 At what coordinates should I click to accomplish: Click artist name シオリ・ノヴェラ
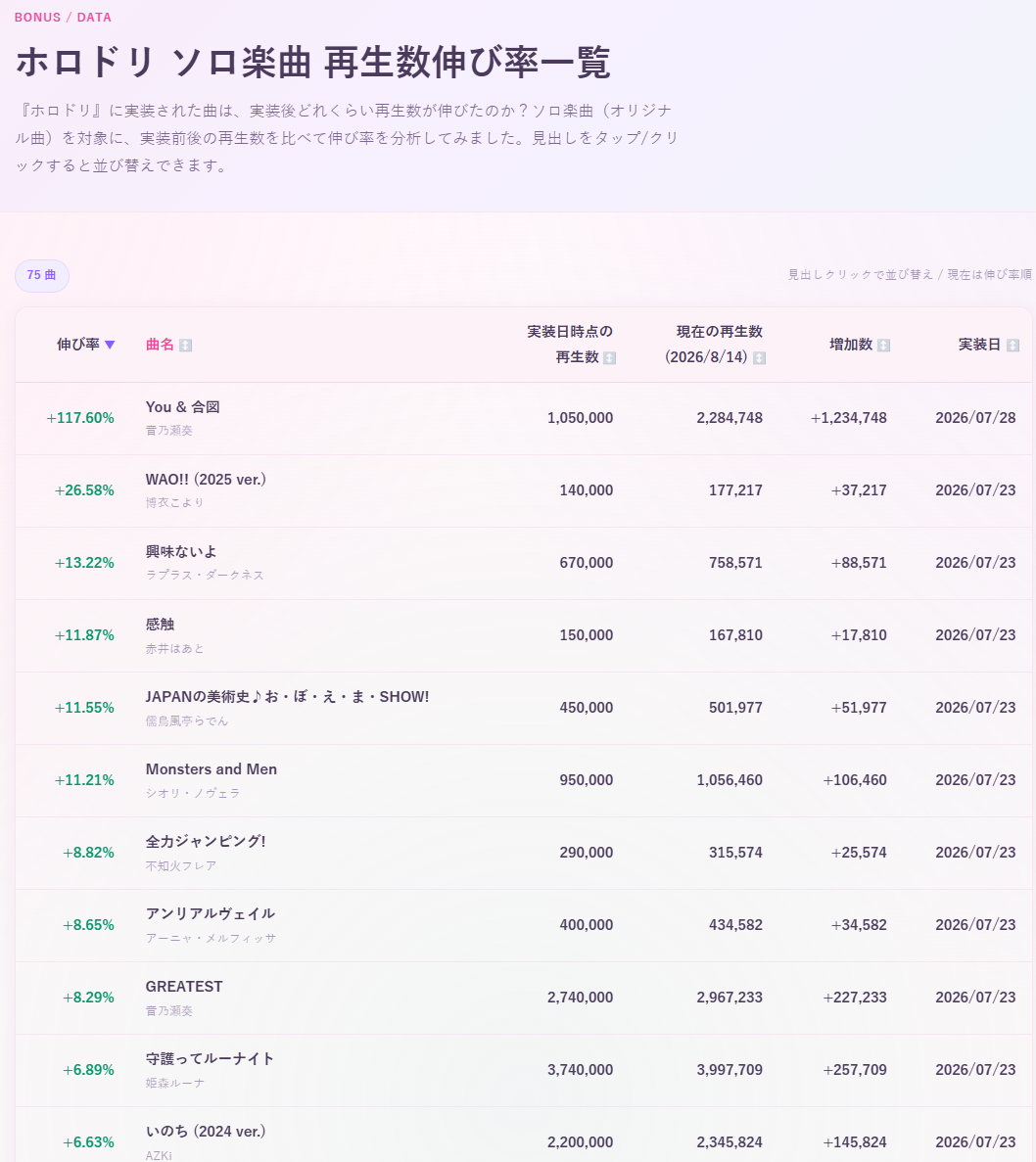coord(193,793)
